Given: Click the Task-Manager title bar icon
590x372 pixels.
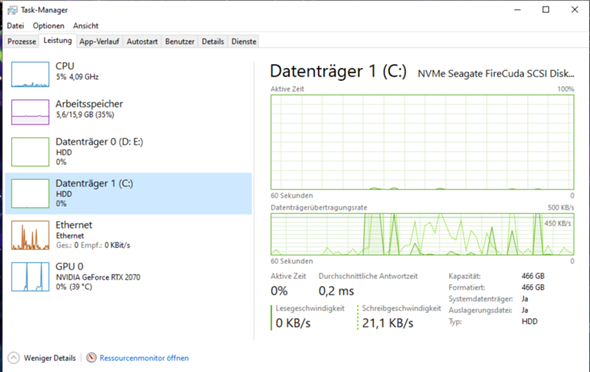Looking at the screenshot, I should (x=12, y=10).
